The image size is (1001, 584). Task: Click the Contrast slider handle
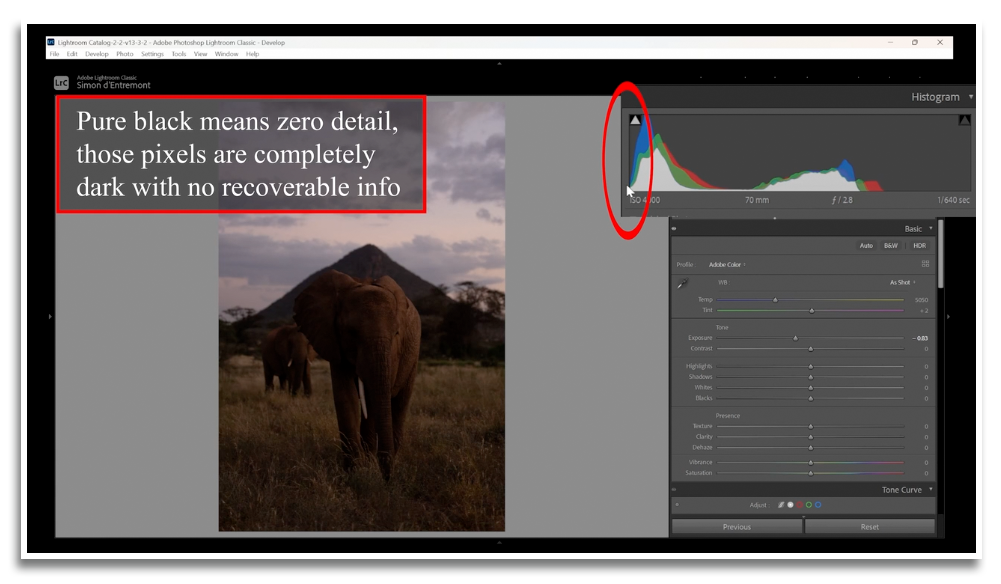pyautogui.click(x=811, y=349)
